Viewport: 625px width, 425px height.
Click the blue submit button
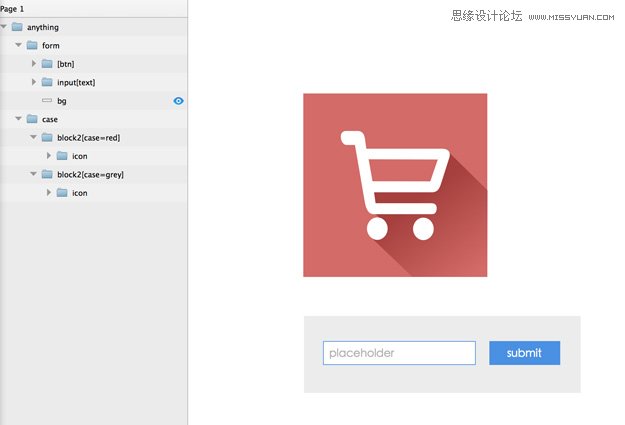[525, 353]
